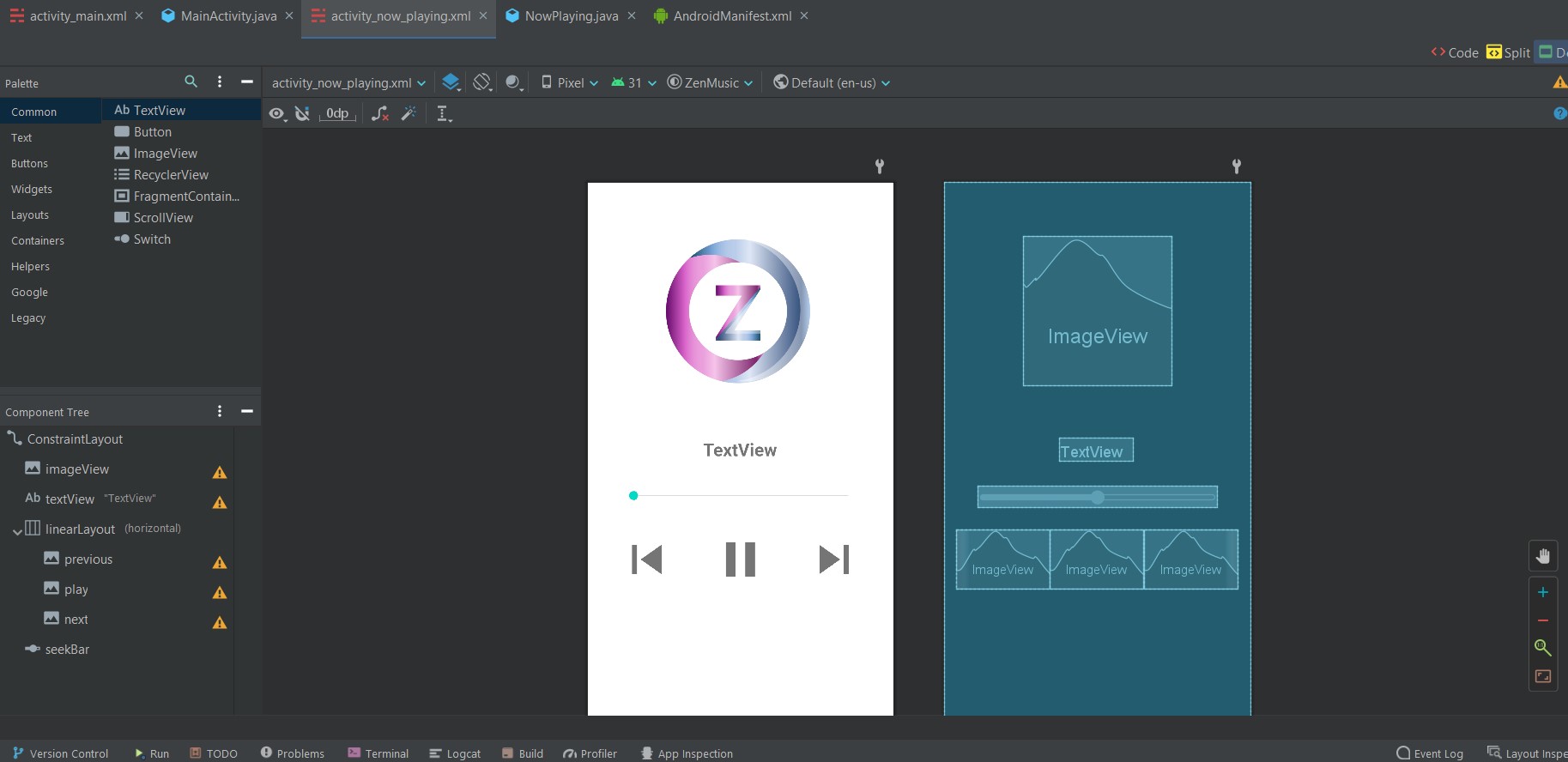Switch to Split view mode
Viewport: 1568px width, 762px height.
[1508, 52]
